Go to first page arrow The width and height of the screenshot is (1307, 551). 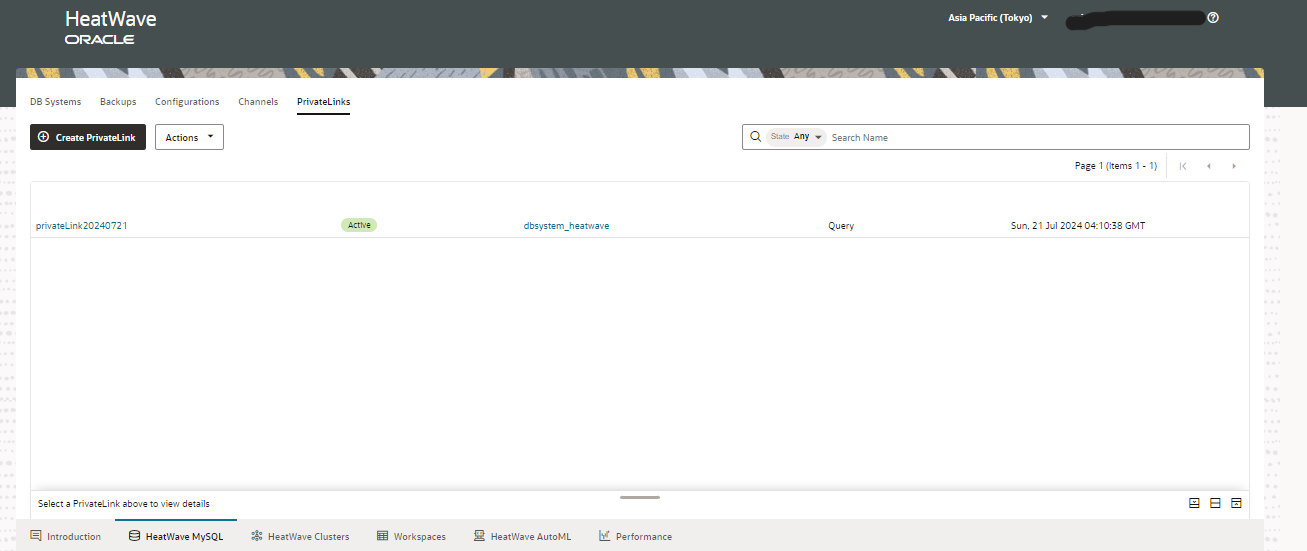pos(1183,166)
